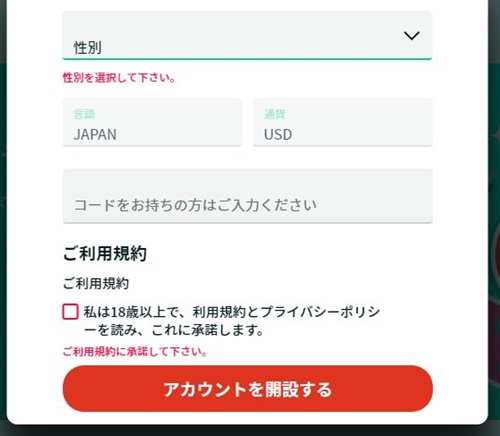Click the 性別 label in dropdown
Screen dimensions: 500x436
tap(88, 48)
